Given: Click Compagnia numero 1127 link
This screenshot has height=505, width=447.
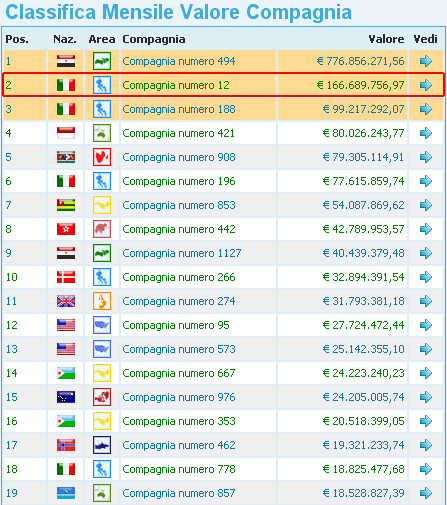Looking at the screenshot, I should [182, 253].
